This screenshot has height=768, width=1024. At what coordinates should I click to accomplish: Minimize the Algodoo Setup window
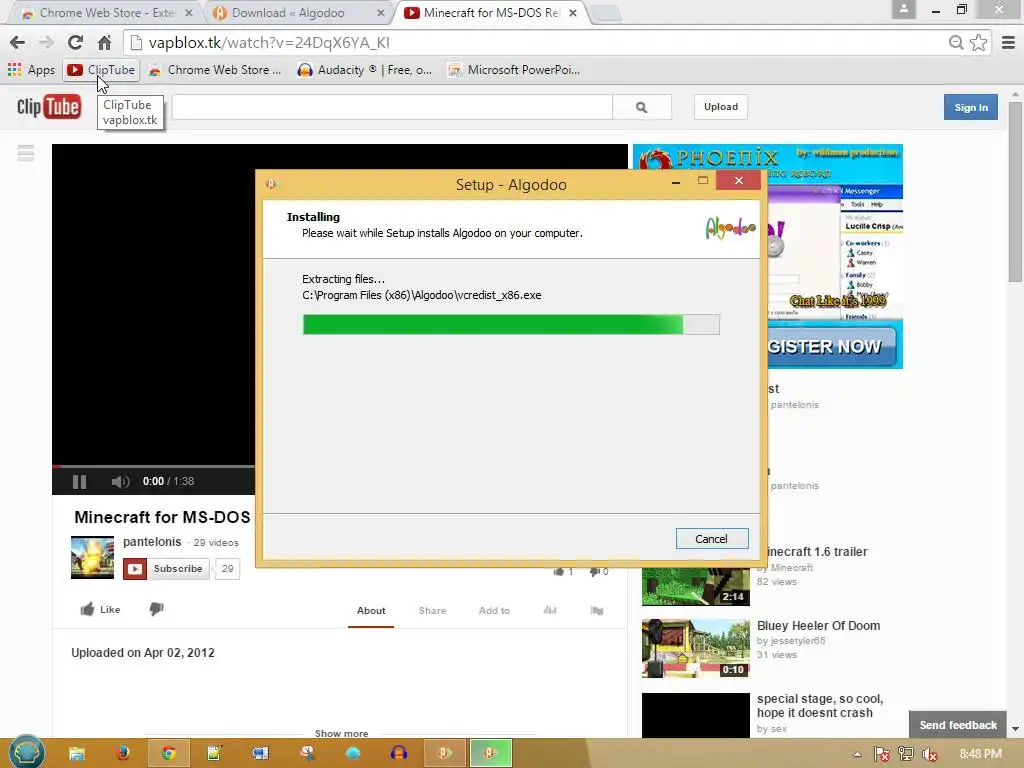[x=676, y=182]
